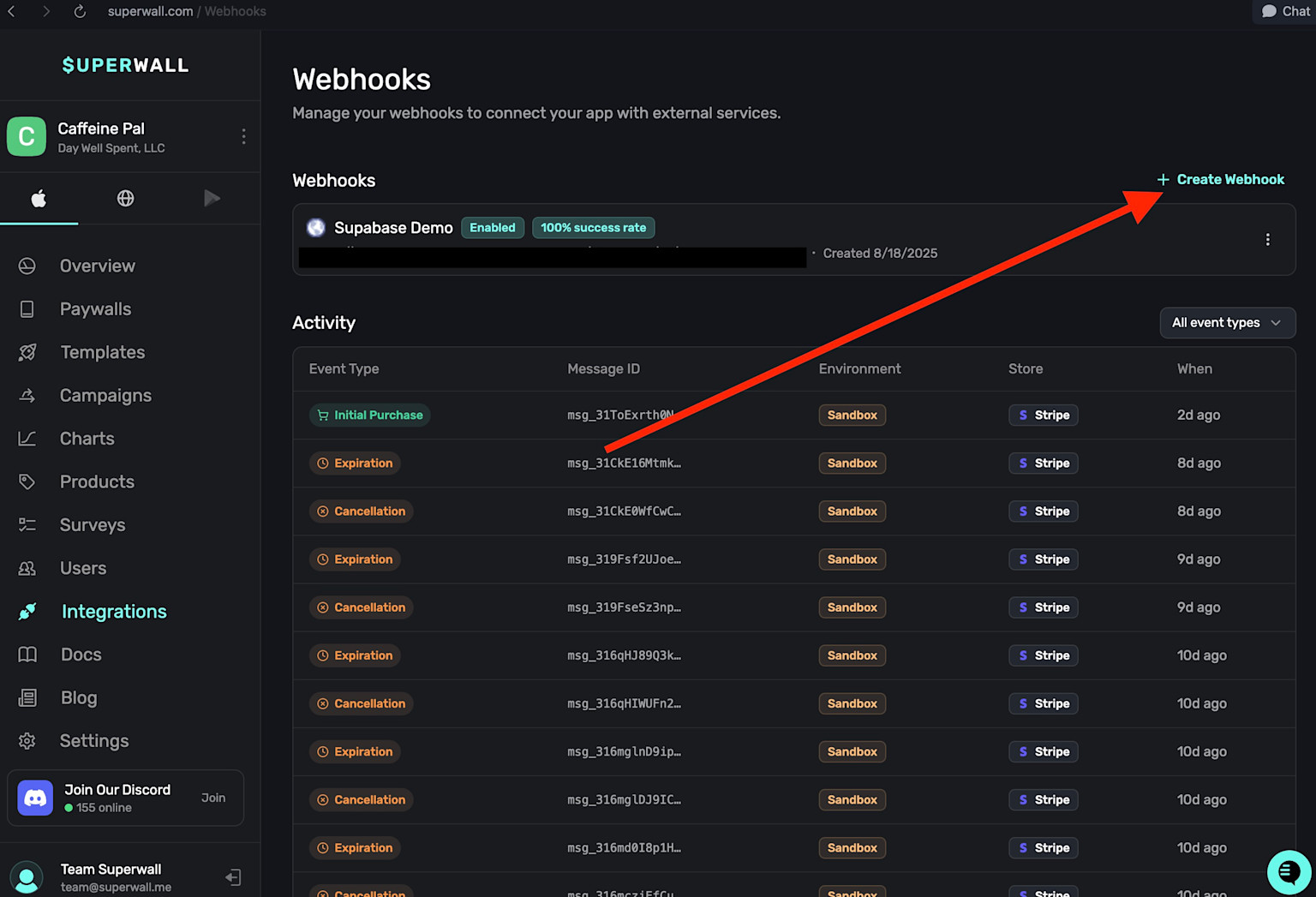The image size is (1316, 897).
Task: Click Stripe badge in msg_319FseSz3np… row
Action: [x=1044, y=607]
